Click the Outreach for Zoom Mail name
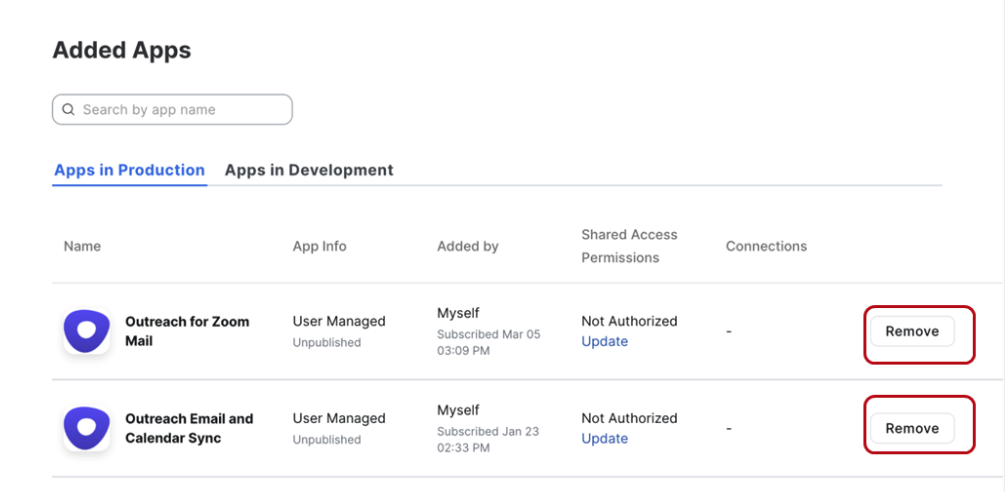This screenshot has height=492, width=1005. pos(187,331)
